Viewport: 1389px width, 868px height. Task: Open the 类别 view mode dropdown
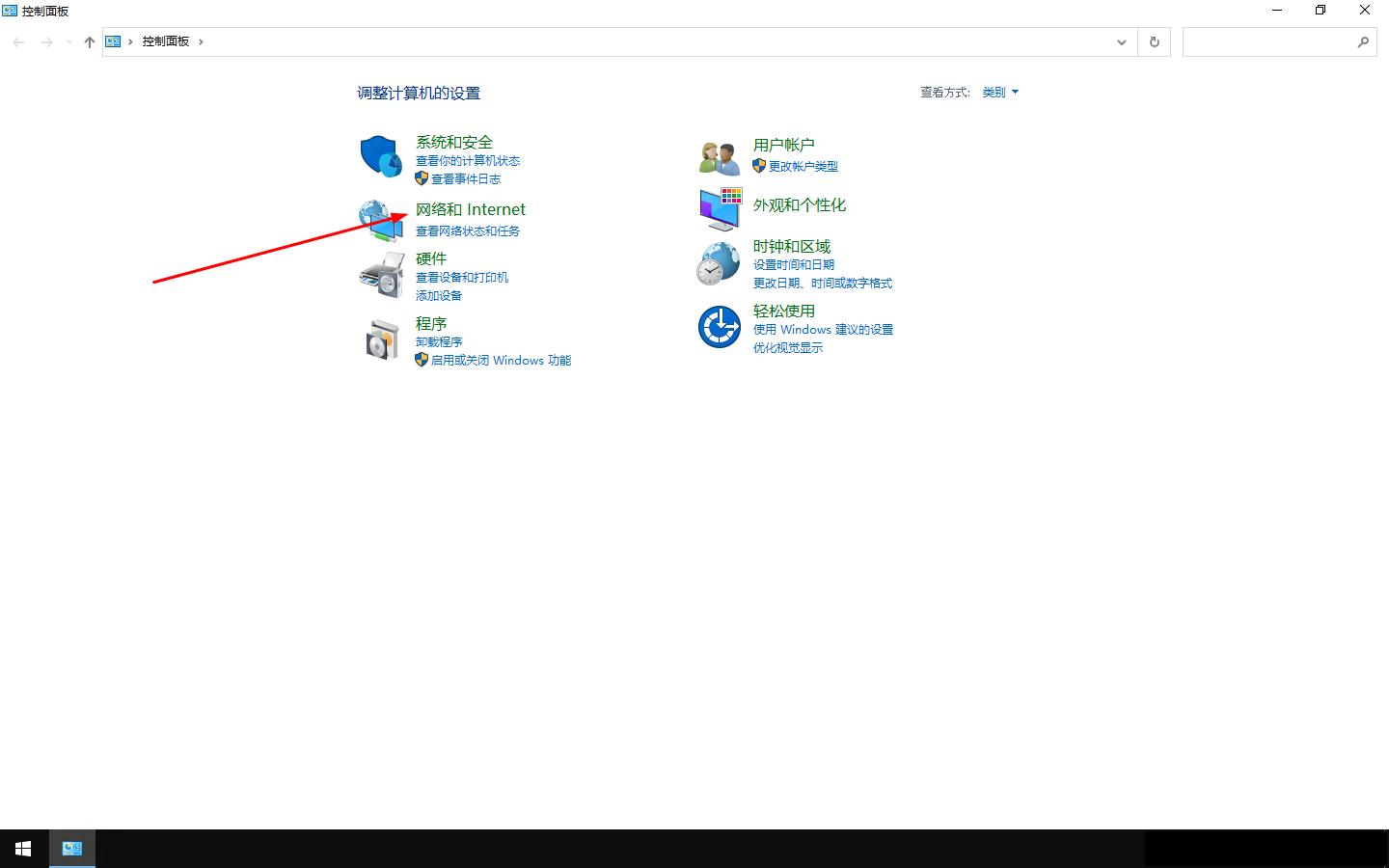tap(1000, 93)
